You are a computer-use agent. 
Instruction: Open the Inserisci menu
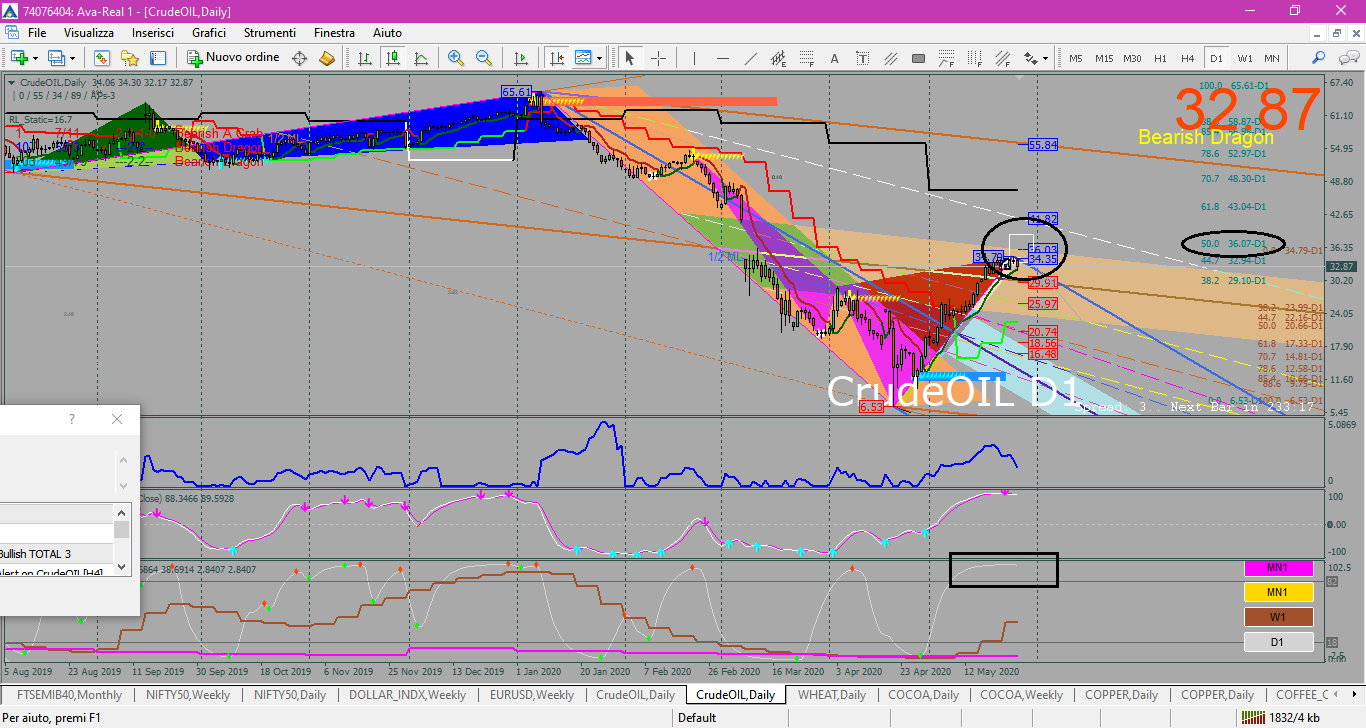(x=153, y=33)
